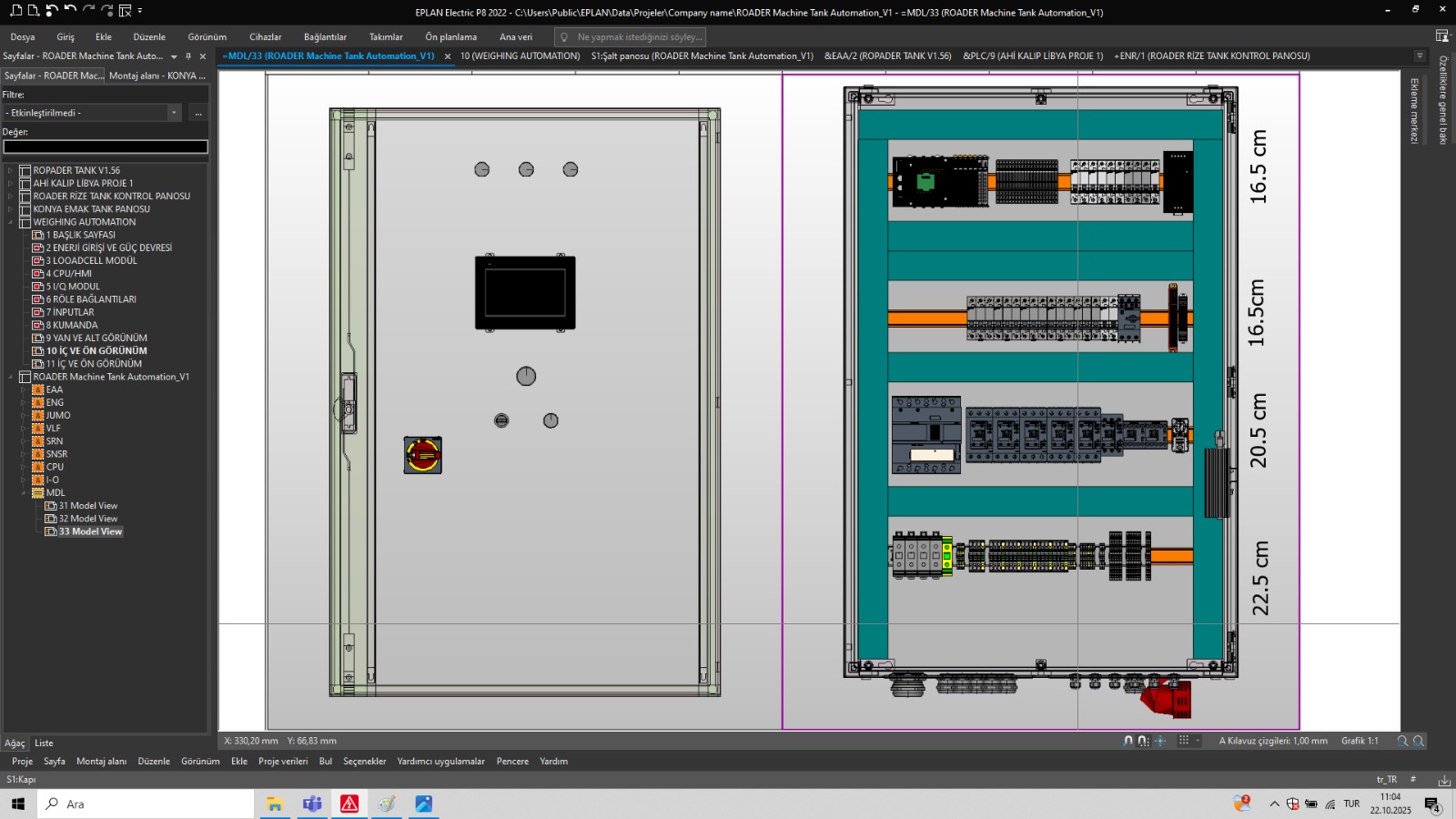Click the undo arrow in quick access toolbar

(70, 11)
